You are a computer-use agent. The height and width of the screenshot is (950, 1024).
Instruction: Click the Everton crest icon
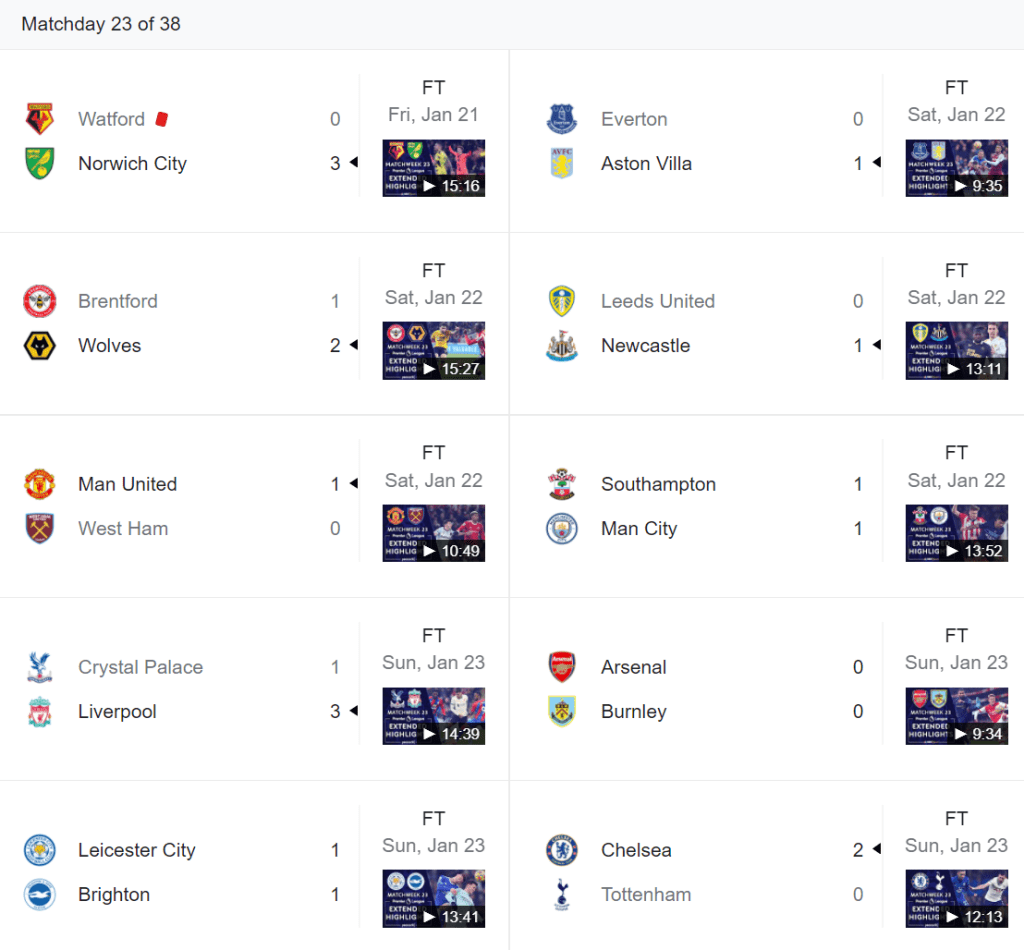tap(562, 119)
